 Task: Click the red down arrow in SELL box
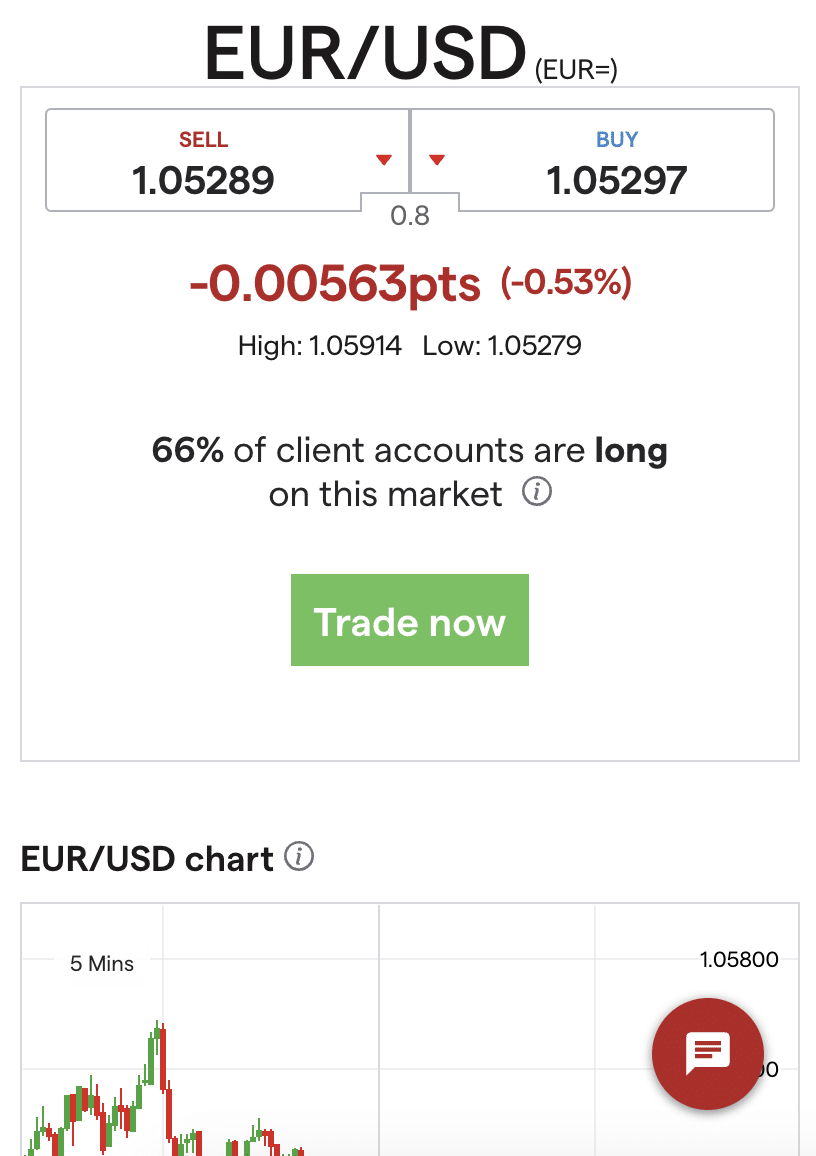(383, 160)
